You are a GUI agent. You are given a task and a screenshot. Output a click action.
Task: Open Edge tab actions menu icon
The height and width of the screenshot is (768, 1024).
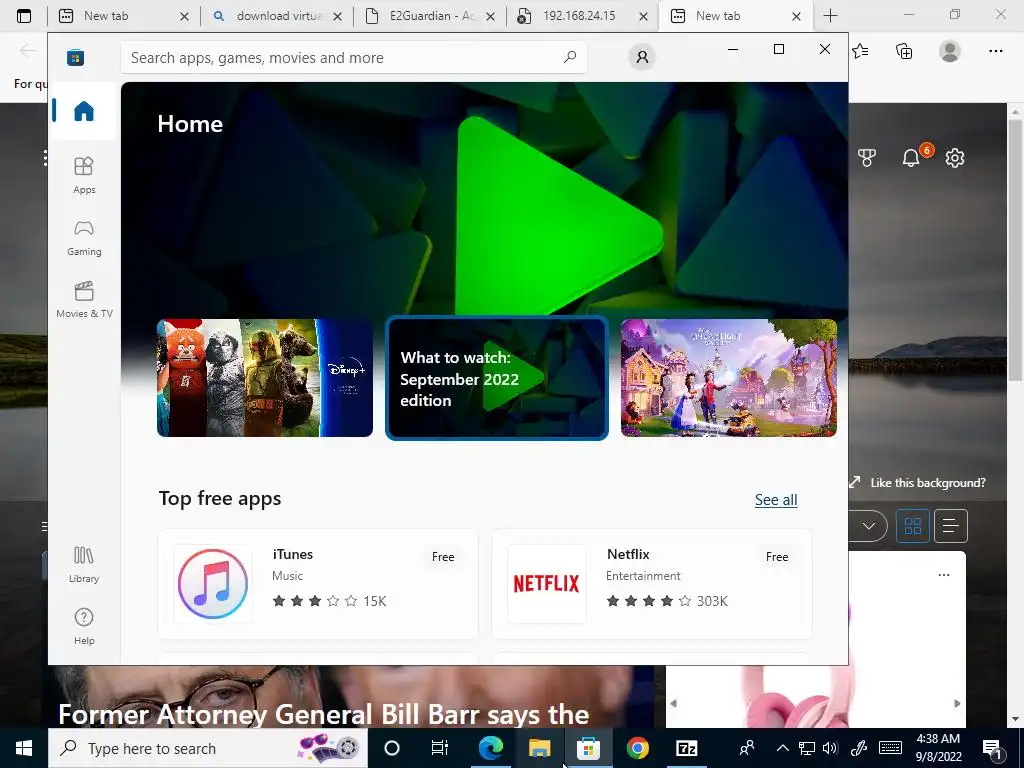(x=24, y=16)
